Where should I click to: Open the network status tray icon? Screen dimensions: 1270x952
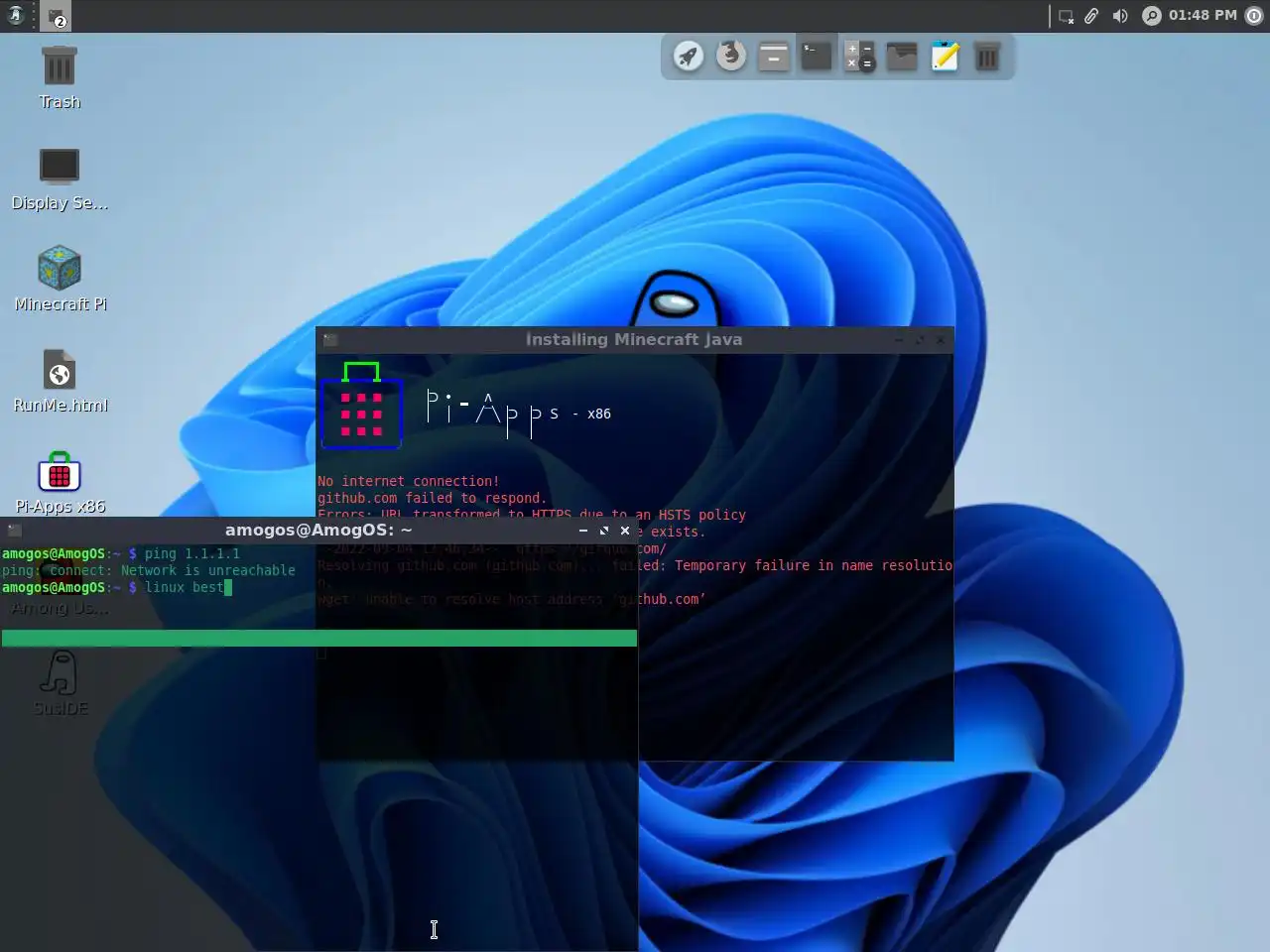(x=1067, y=16)
